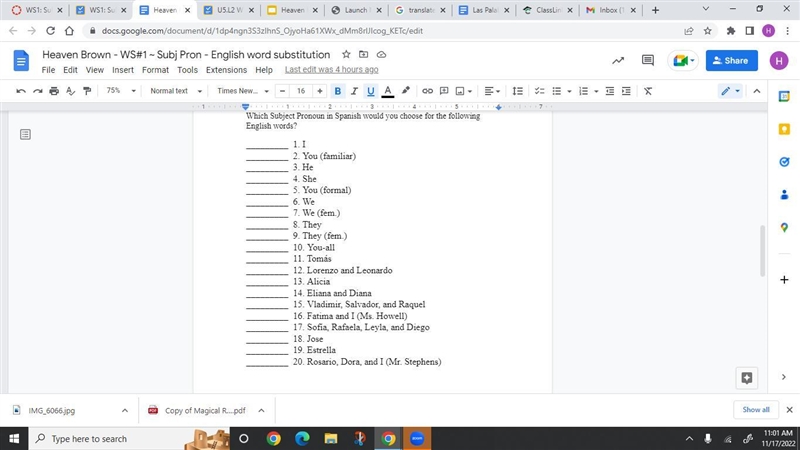Hide the menus with the up chevron

pyautogui.click(x=757, y=91)
